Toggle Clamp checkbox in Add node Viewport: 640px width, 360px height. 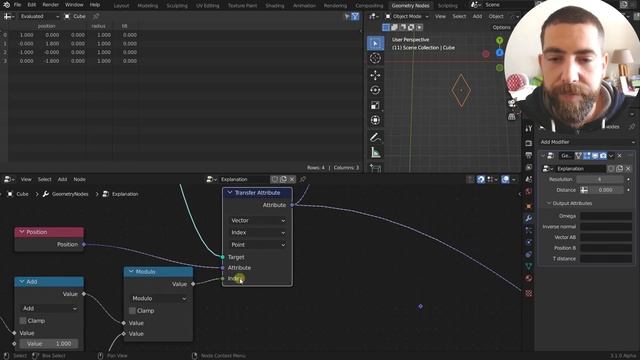pyautogui.click(x=23, y=321)
